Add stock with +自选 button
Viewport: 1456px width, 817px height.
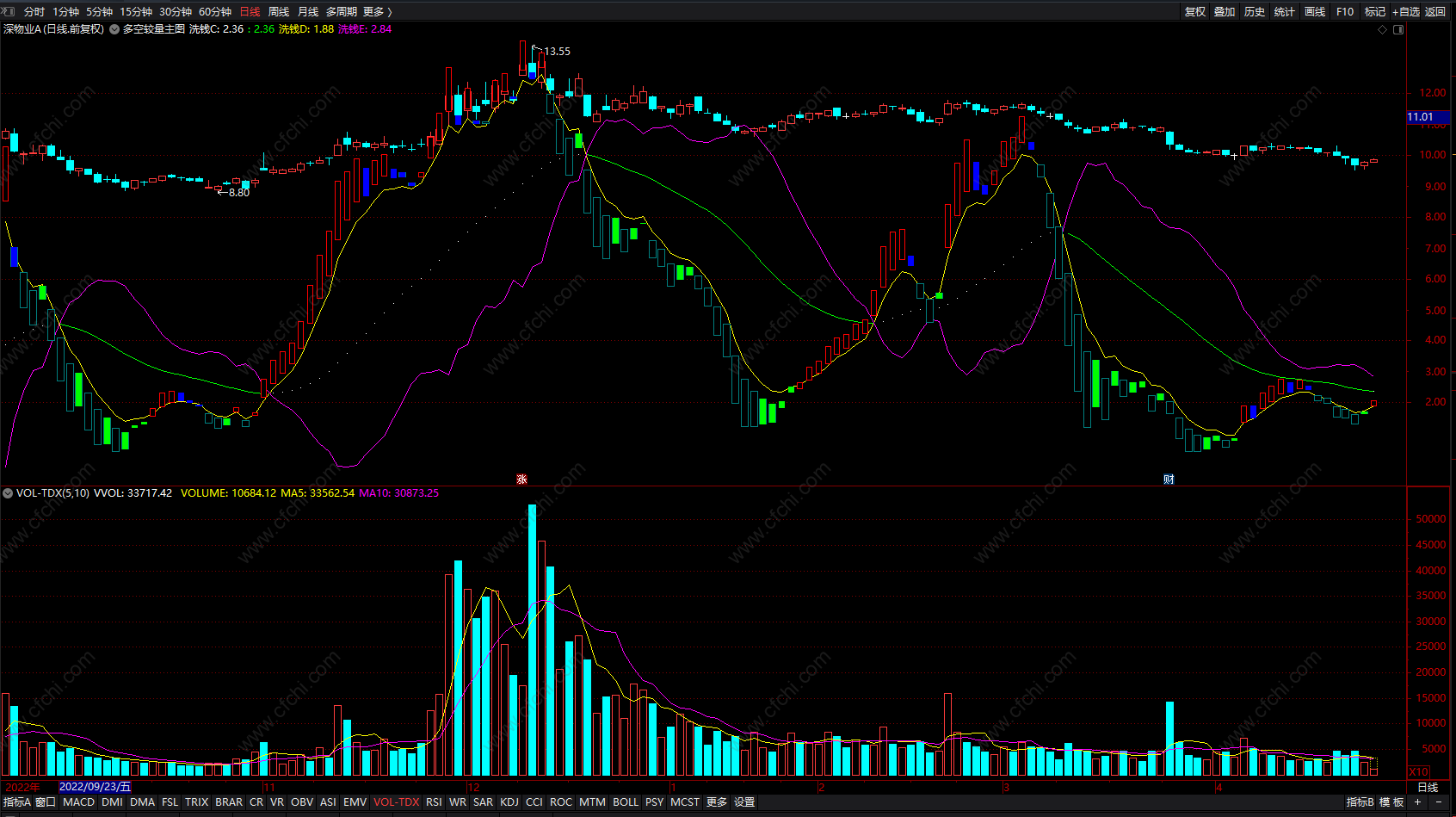(1406, 12)
